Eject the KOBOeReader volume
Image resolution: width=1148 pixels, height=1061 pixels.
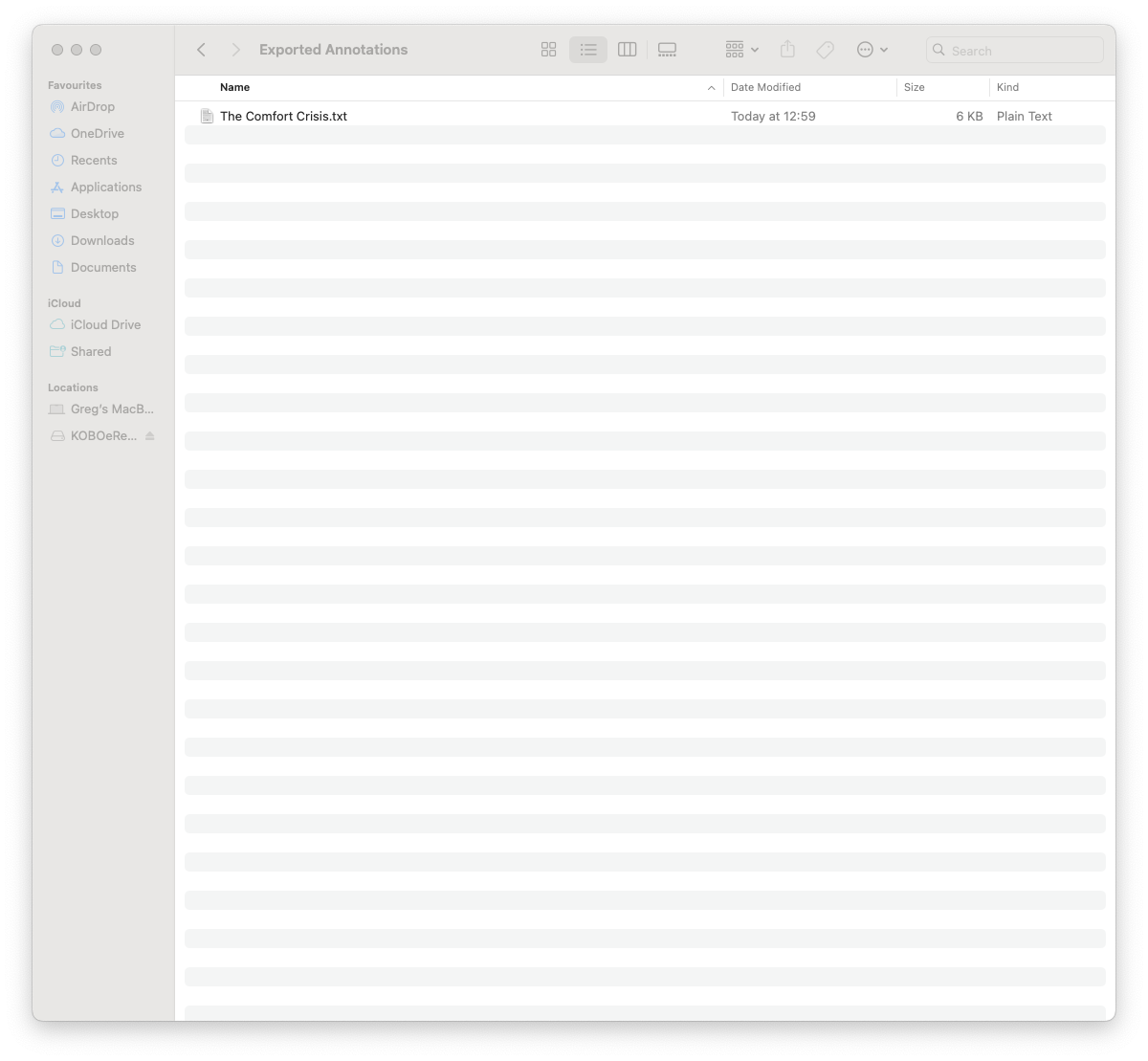tap(150, 436)
